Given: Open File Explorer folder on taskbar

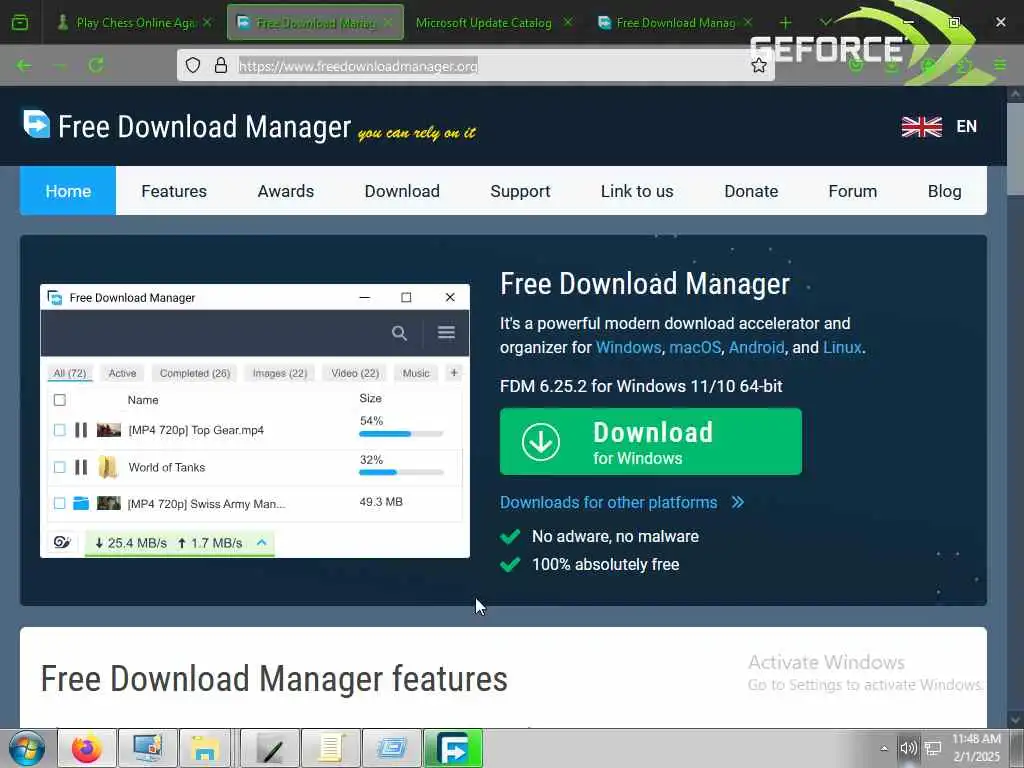Looking at the screenshot, I should 205,748.
